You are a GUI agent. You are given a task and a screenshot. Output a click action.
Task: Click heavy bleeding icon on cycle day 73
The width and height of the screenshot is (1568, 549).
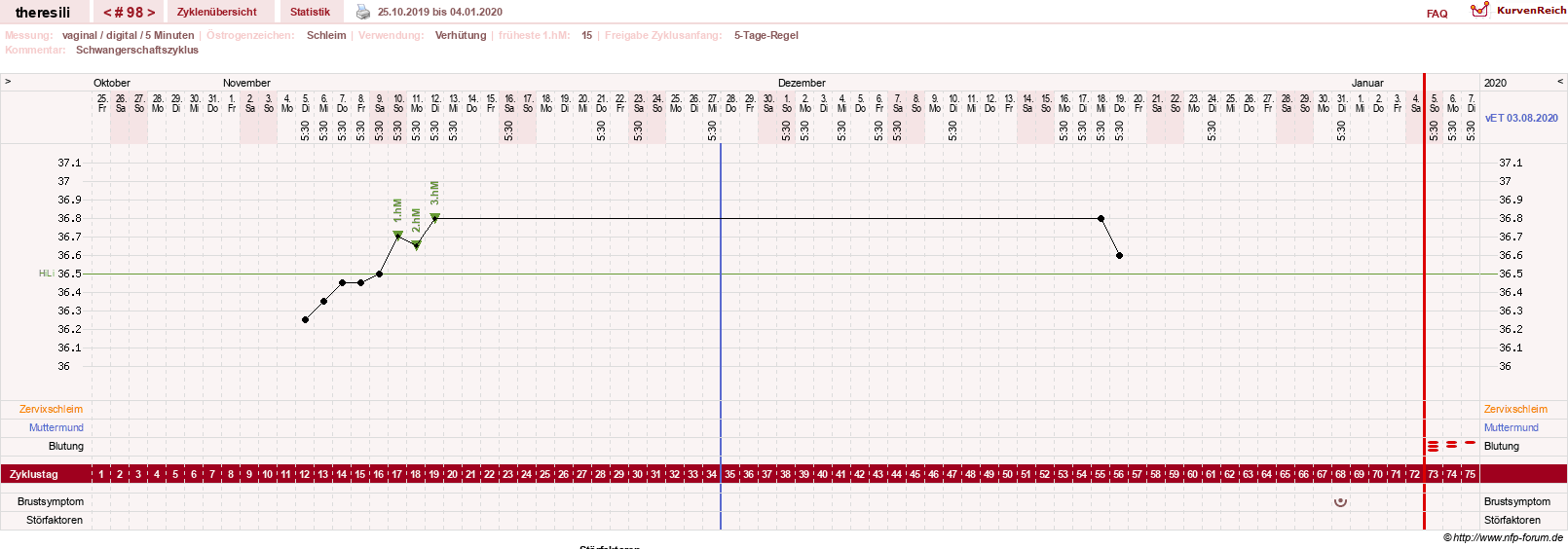[x=1433, y=446]
